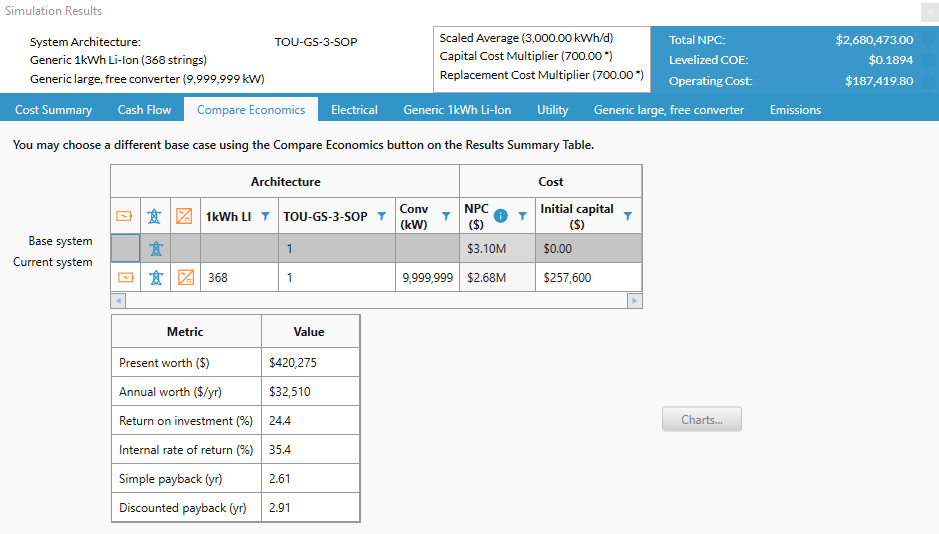Click the Metric column header
This screenshot has height=534, width=939.
click(185, 332)
